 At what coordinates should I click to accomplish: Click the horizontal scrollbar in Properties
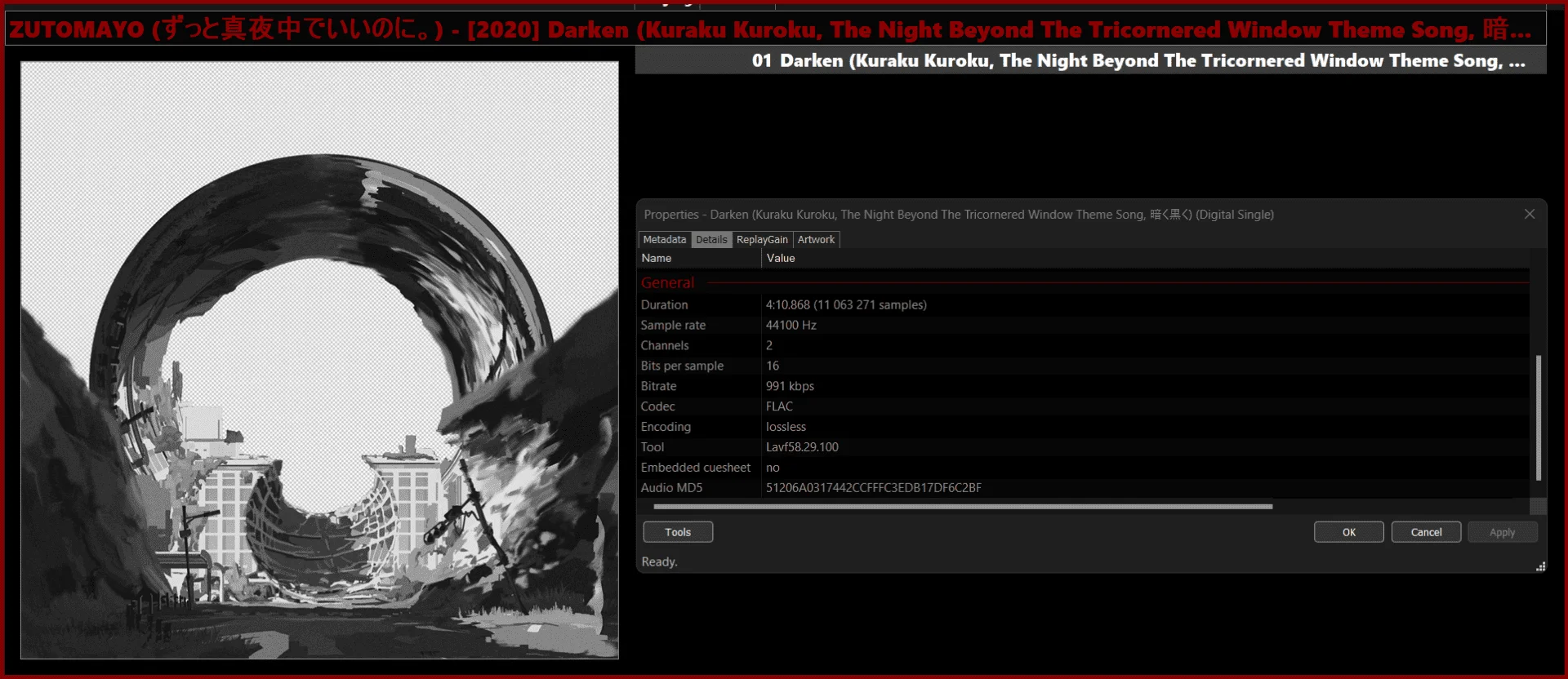click(963, 507)
